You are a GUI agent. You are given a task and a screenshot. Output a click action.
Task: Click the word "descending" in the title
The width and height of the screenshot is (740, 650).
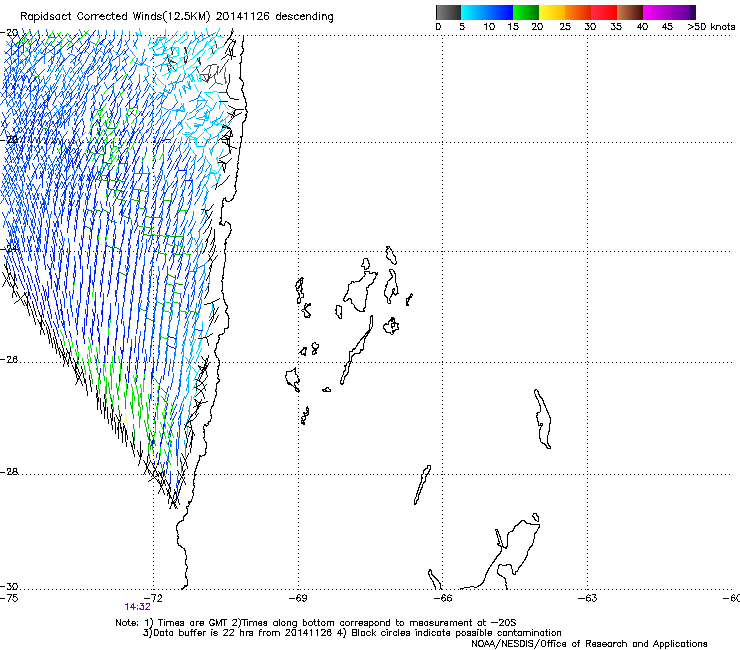[x=304, y=17]
